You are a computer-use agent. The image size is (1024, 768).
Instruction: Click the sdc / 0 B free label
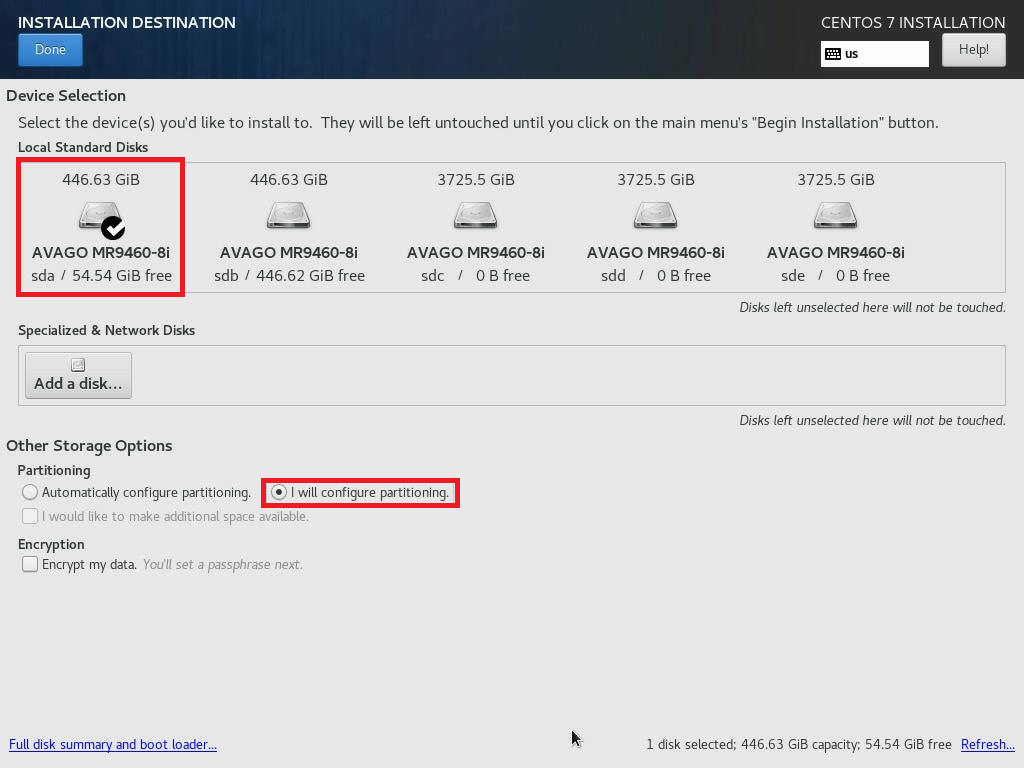coord(475,276)
